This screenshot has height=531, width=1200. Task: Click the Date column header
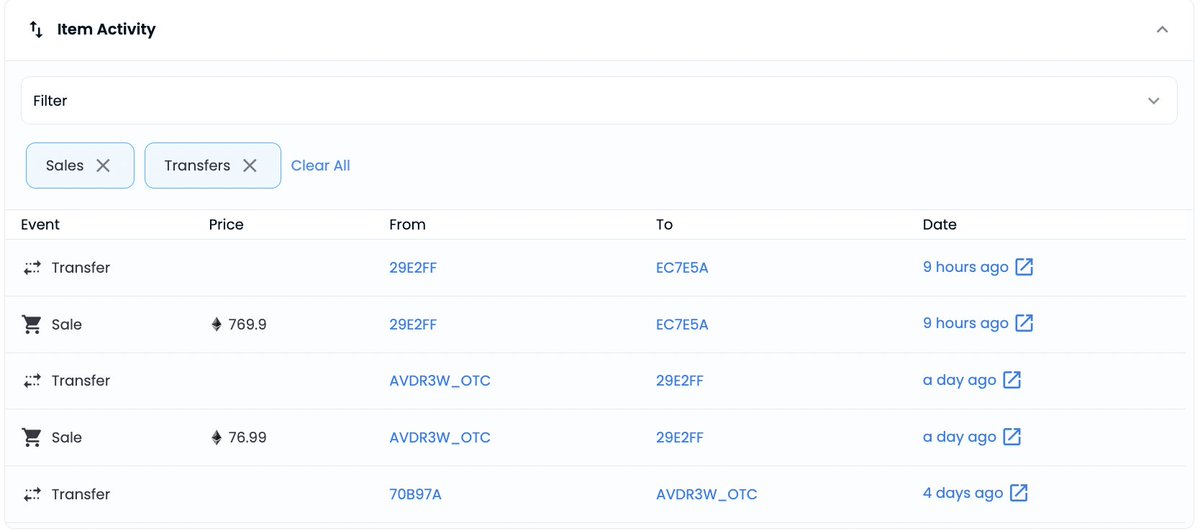click(940, 225)
